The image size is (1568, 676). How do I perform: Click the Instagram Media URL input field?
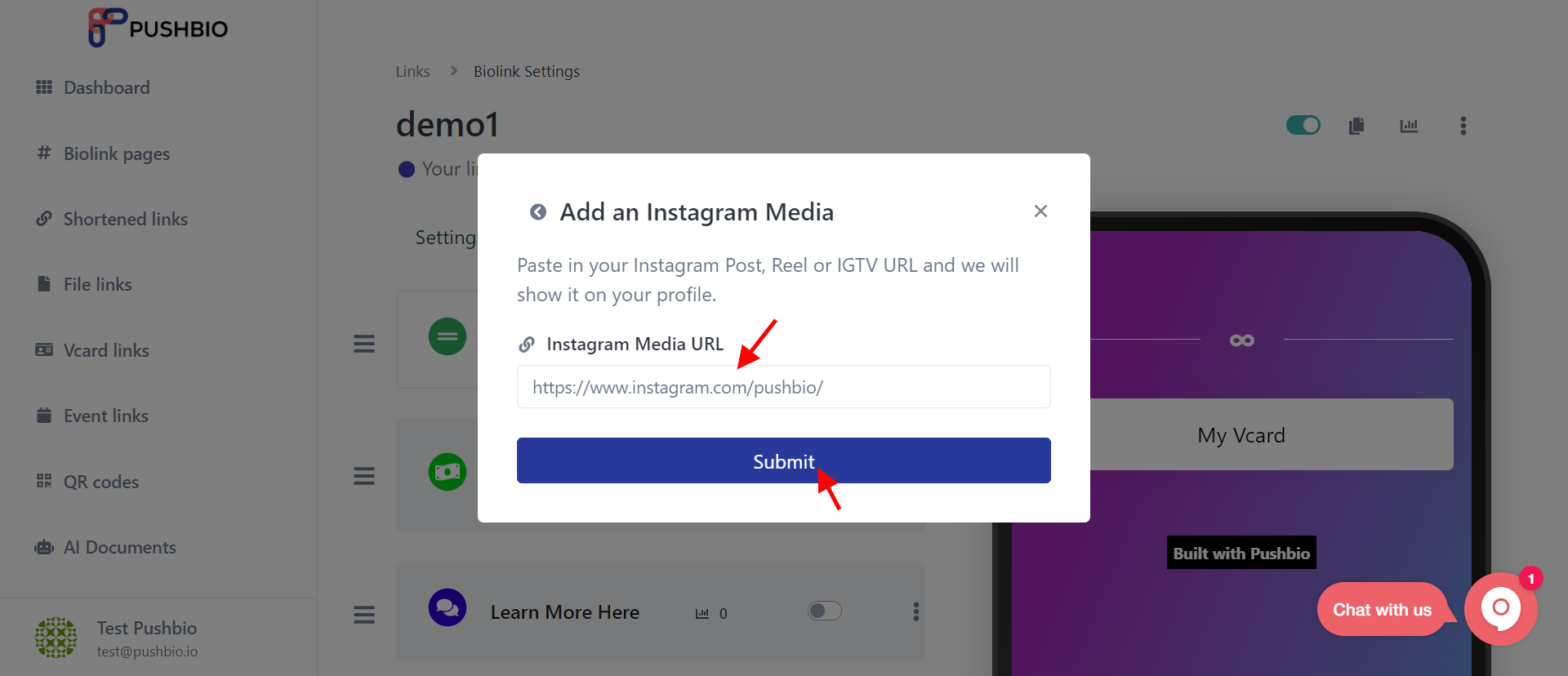point(784,387)
